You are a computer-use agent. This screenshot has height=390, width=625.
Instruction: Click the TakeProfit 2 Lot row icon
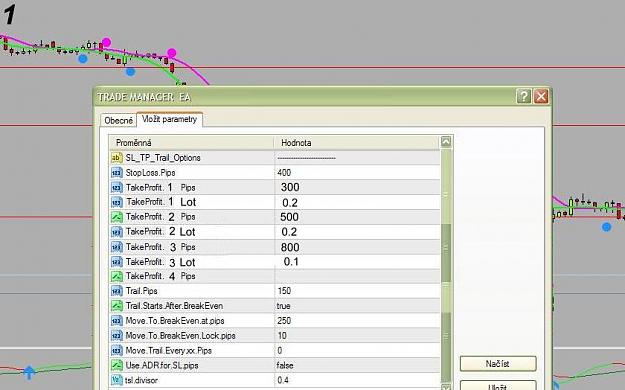116,232
